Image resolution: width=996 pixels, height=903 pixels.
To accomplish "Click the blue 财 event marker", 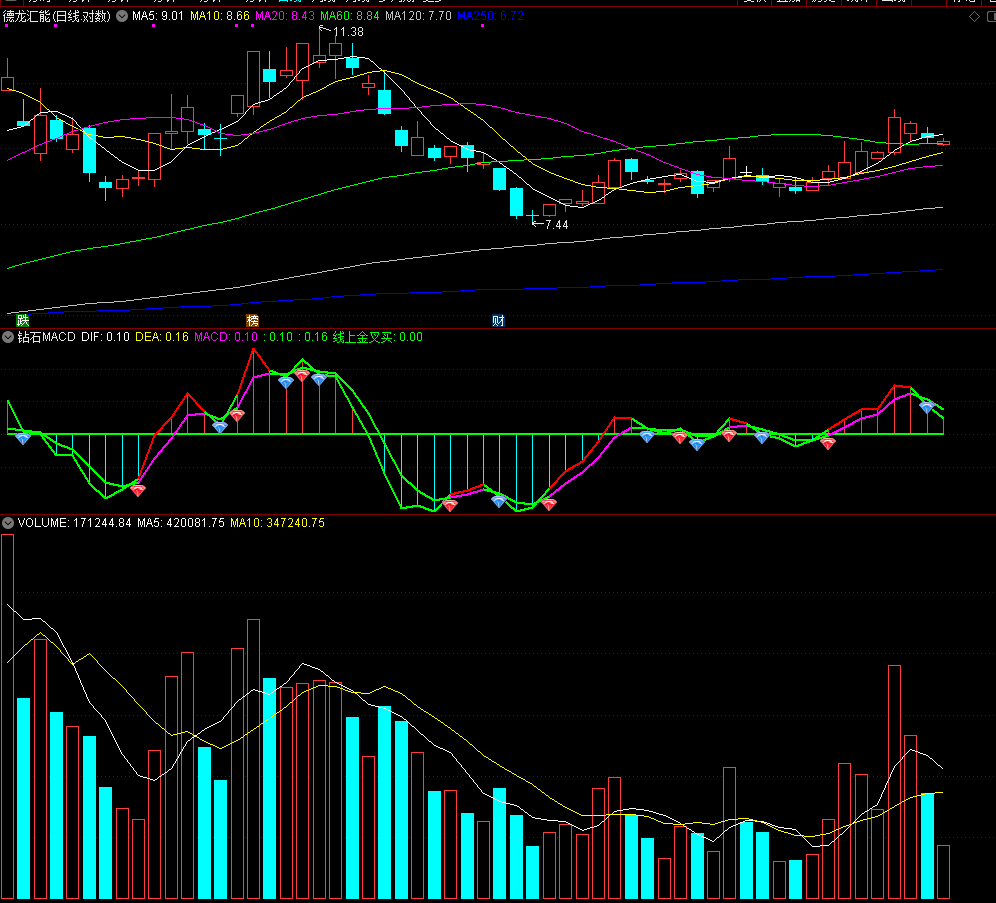I will point(498,320).
